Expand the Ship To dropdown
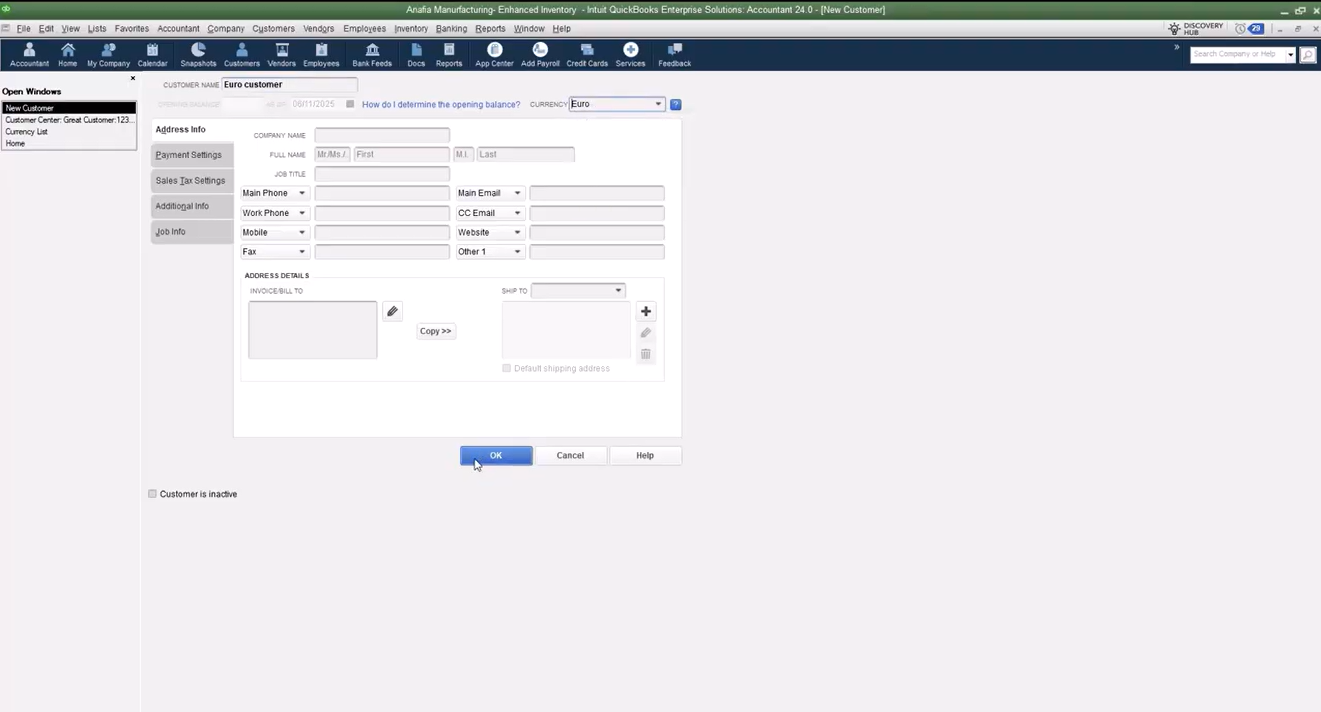This screenshot has width=1321, height=712. click(618, 291)
